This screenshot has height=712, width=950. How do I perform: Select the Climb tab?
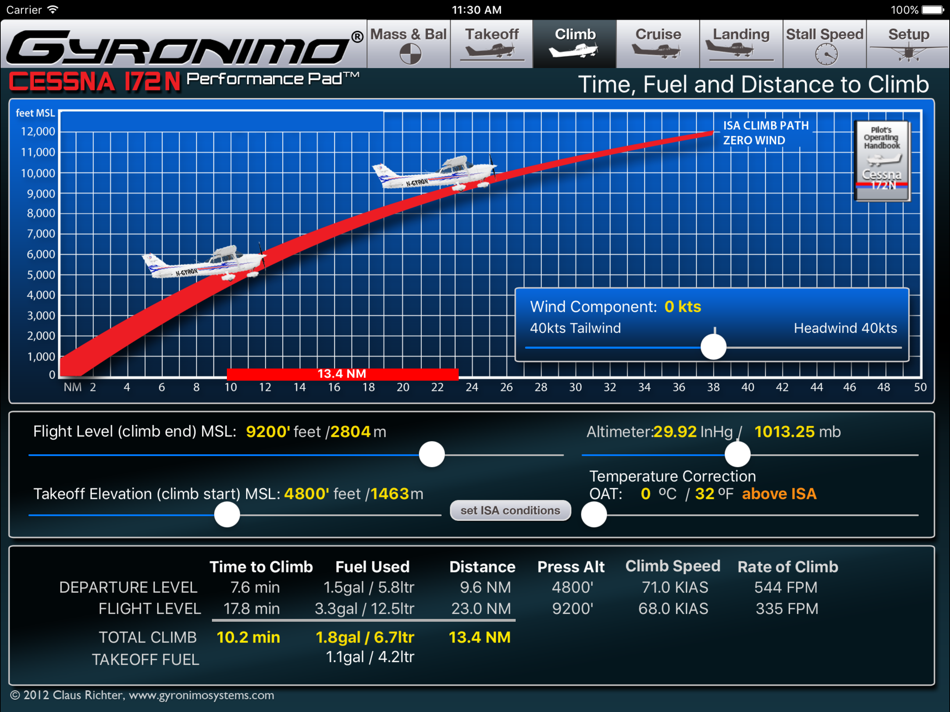pos(575,44)
